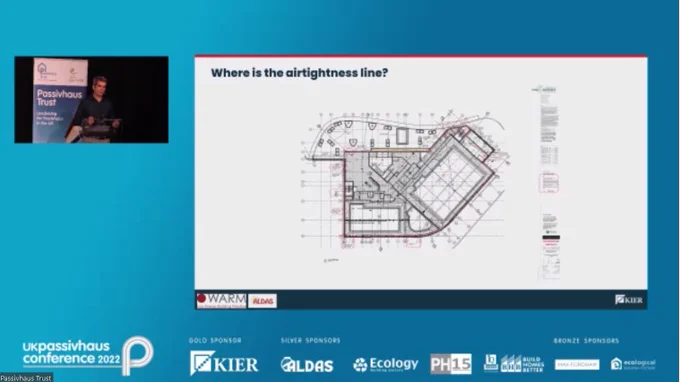Click the WARM logo on slide footer

(x=221, y=300)
